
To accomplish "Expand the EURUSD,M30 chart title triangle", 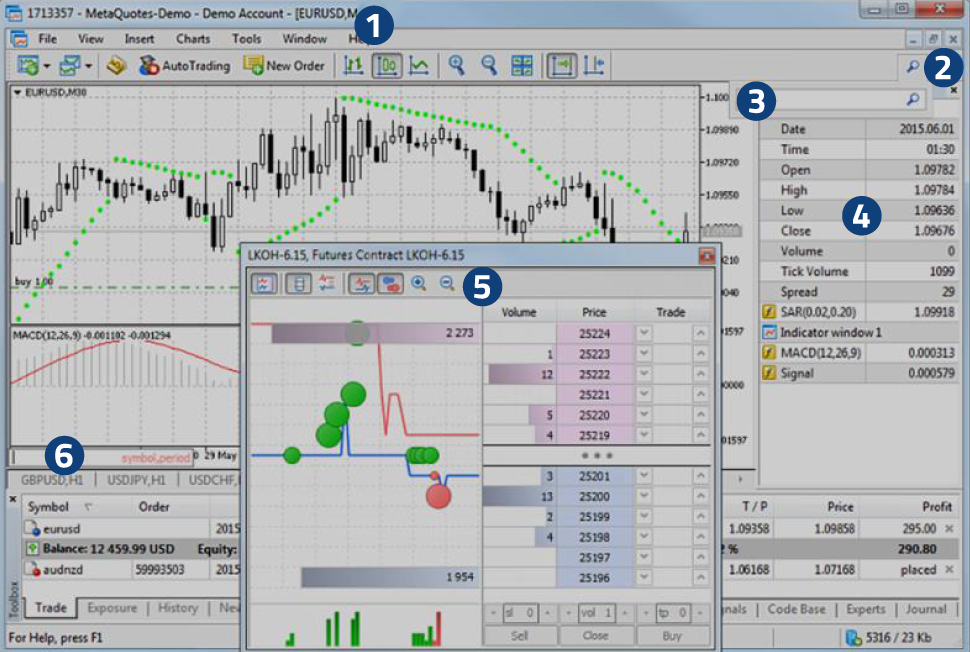I will pyautogui.click(x=17, y=92).
